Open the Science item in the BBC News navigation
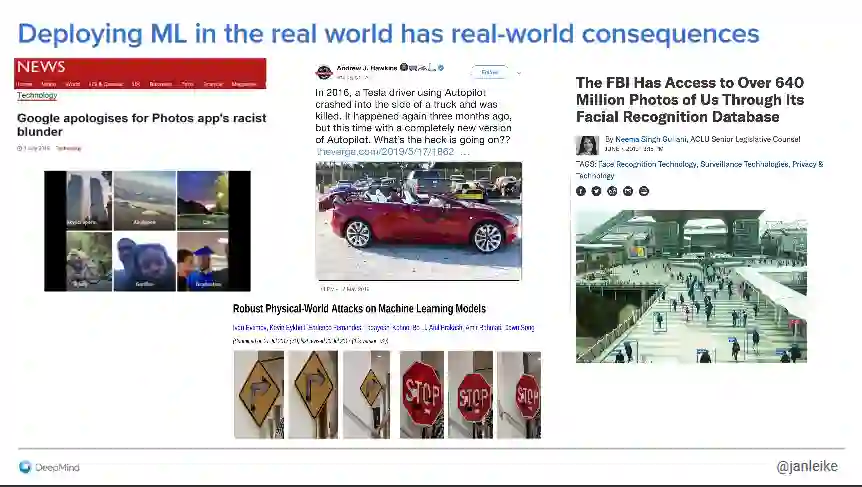 (x=213, y=84)
